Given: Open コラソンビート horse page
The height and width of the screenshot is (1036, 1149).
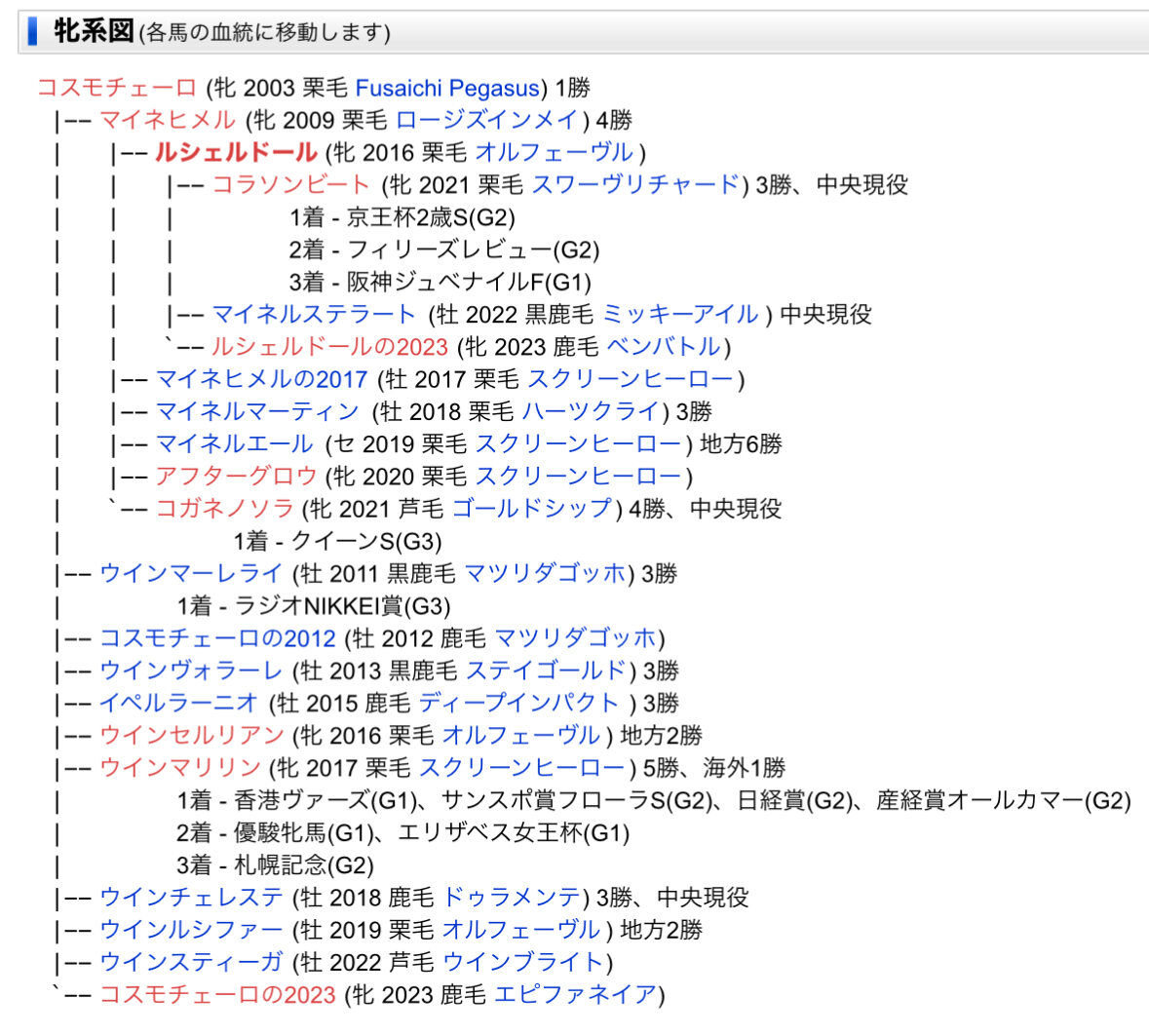Looking at the screenshot, I should point(290,184).
